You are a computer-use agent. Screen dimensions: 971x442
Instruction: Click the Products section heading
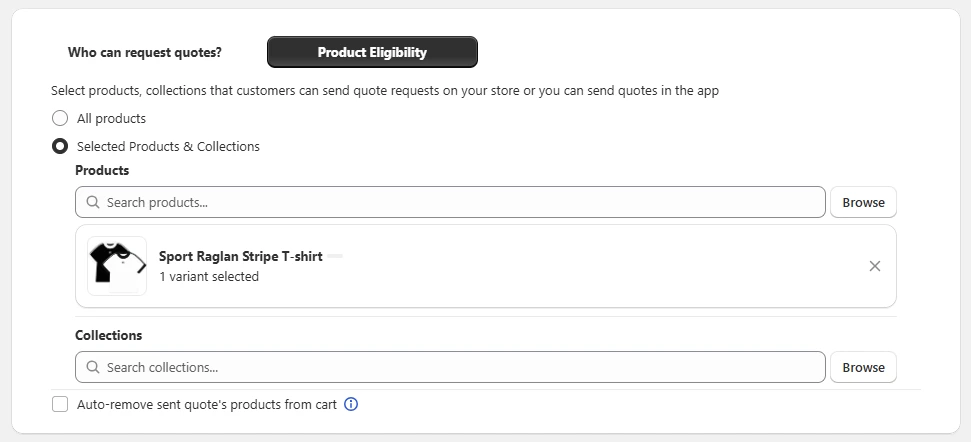[102, 170]
